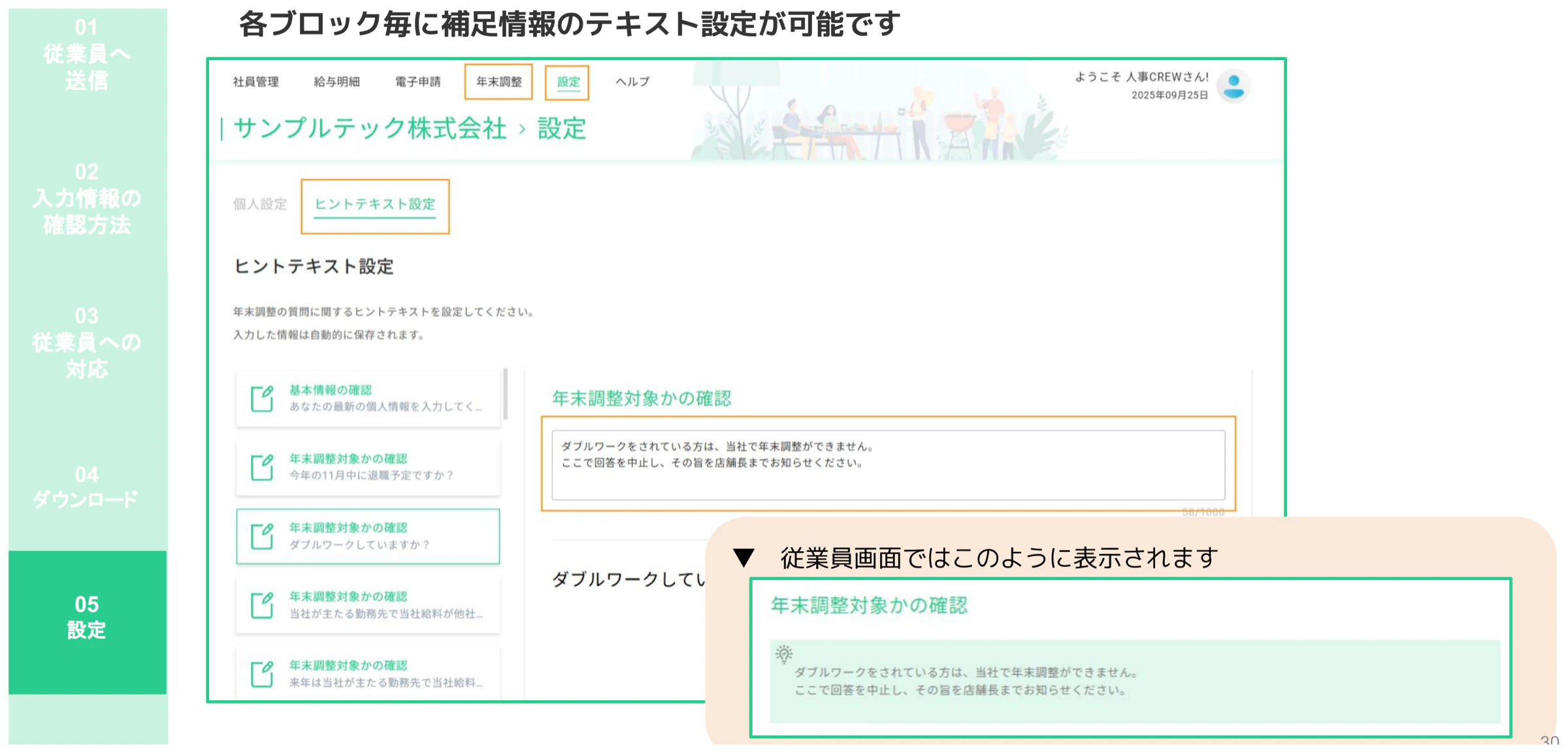
Task: Click edit icon beside 当社が主たる勤務先 item
Action: [262, 605]
